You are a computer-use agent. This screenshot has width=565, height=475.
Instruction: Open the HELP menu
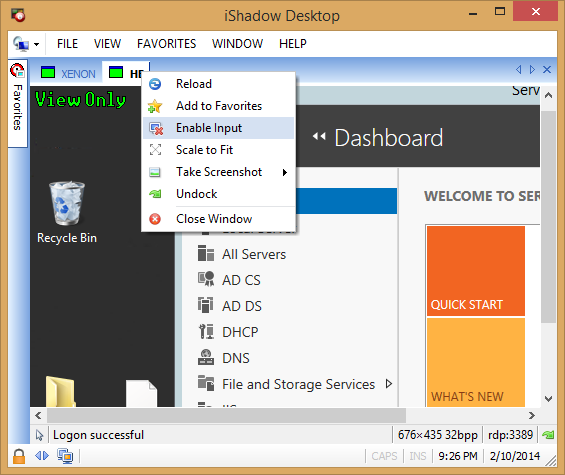click(x=293, y=44)
